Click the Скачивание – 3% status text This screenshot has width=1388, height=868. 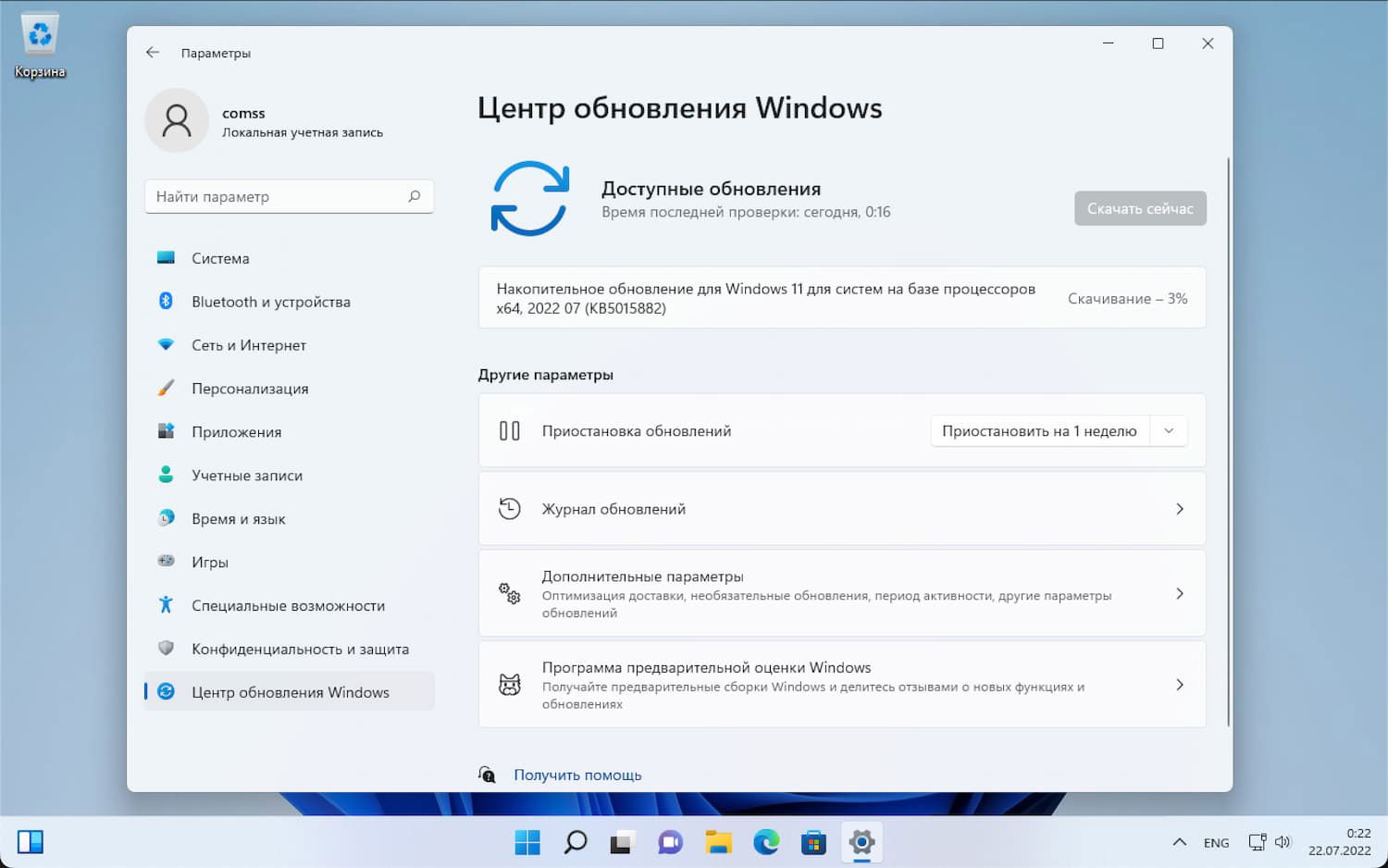click(1127, 298)
